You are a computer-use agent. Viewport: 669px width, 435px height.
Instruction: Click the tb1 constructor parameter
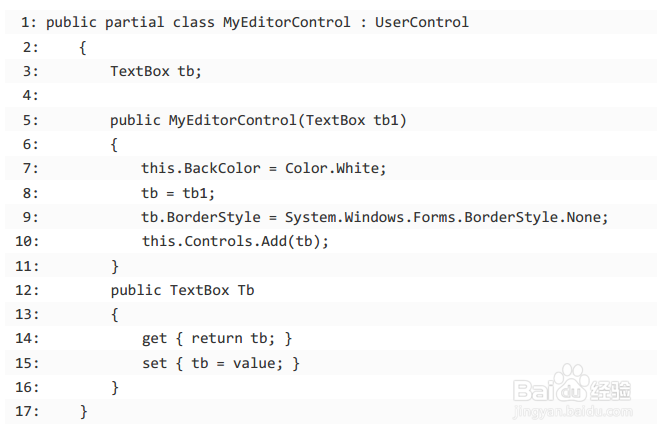388,120
